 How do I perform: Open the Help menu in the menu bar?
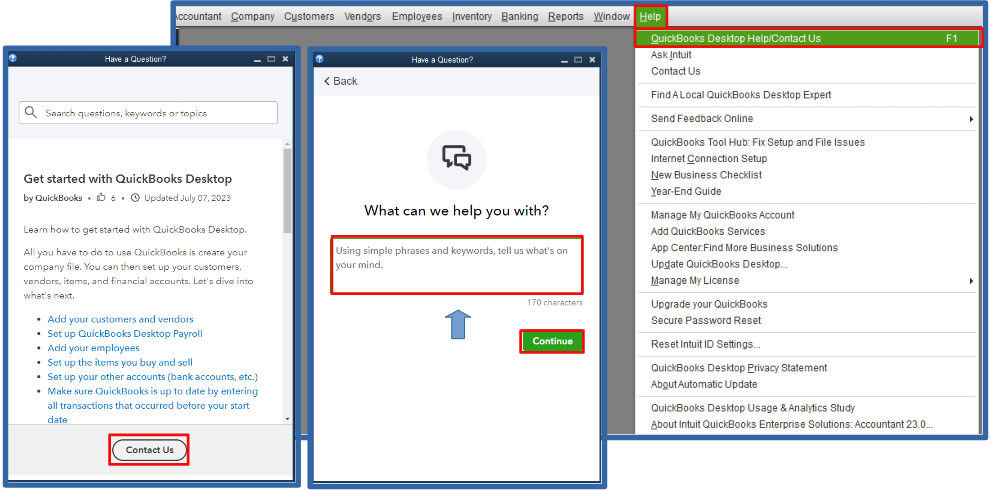click(649, 16)
